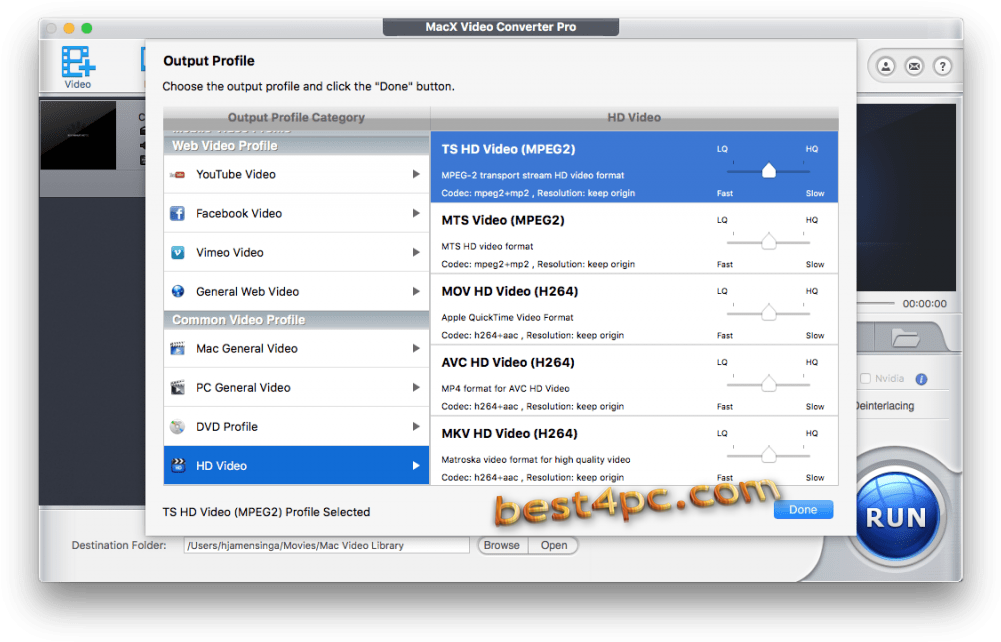The height and width of the screenshot is (642, 1001).
Task: Click the Common Video Profile header
Action: tap(296, 320)
